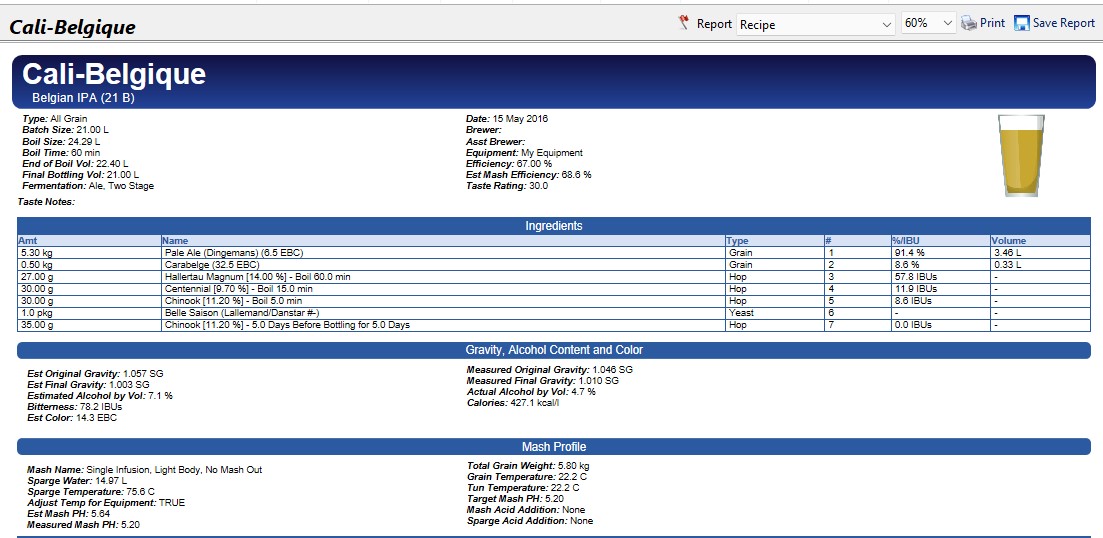The image size is (1103, 538).
Task: Click the Volume column header
Action: coord(1009,241)
